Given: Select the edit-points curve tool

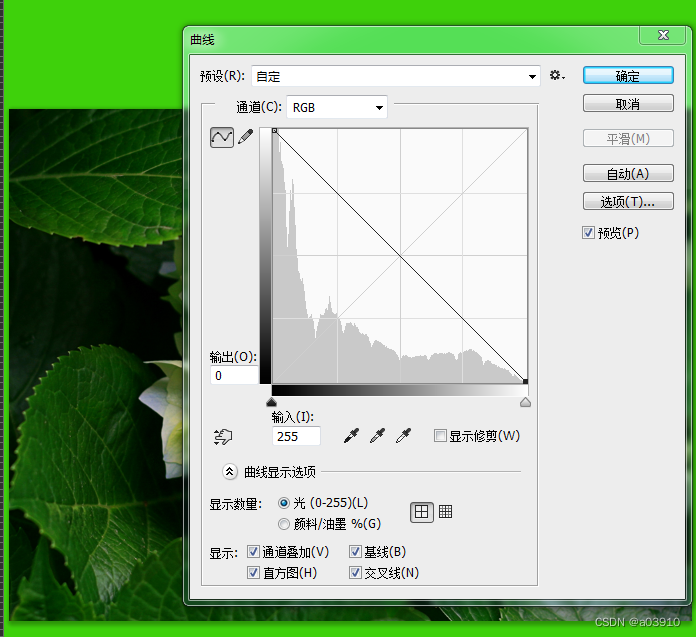Looking at the screenshot, I should [x=221, y=138].
